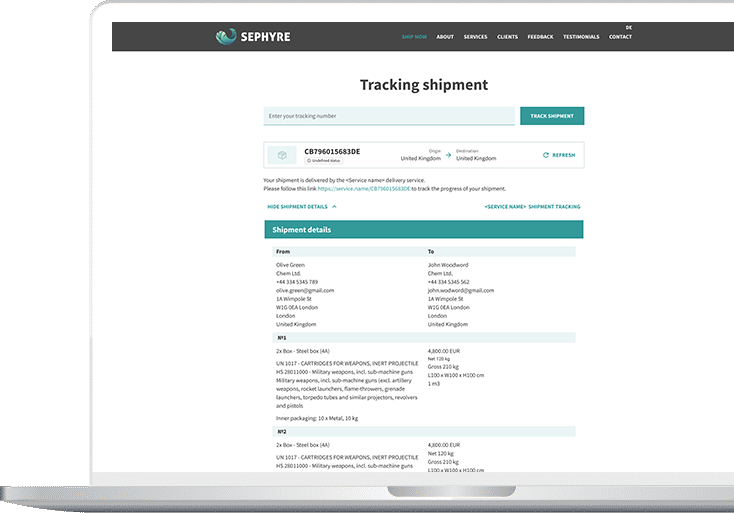Click the Refresh button label
This screenshot has height=513, width=734.
564,155
